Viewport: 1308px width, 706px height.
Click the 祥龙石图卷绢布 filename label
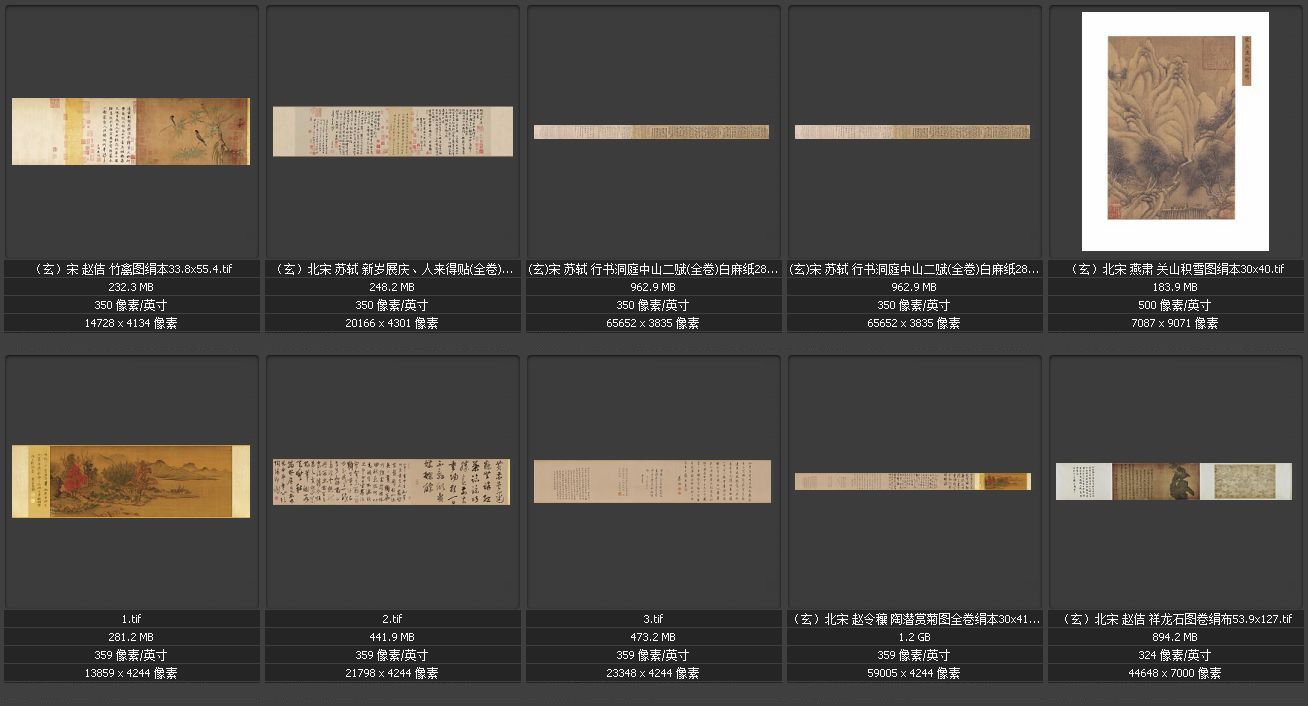click(1176, 619)
